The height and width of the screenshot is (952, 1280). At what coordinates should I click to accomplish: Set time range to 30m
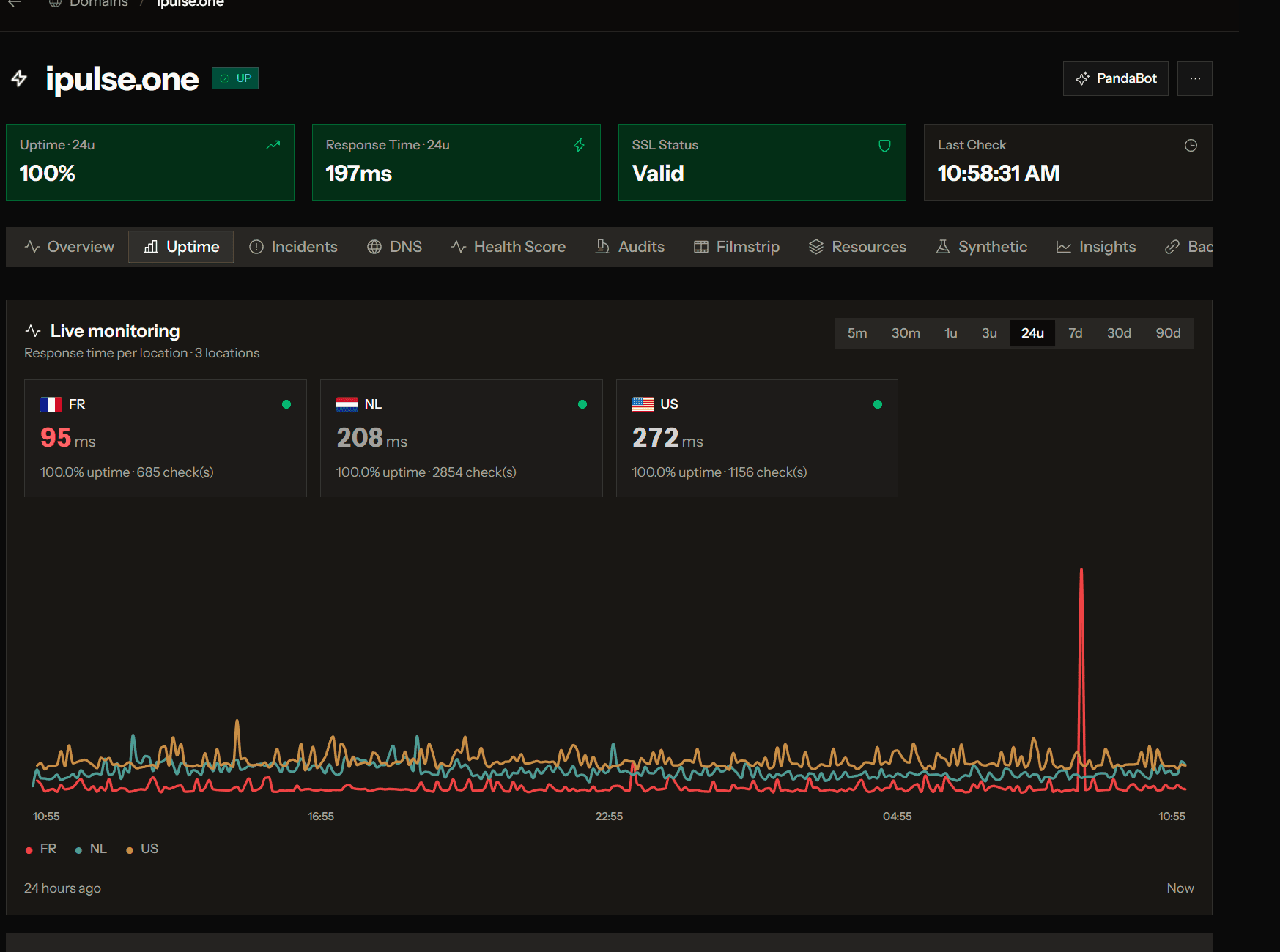click(906, 333)
